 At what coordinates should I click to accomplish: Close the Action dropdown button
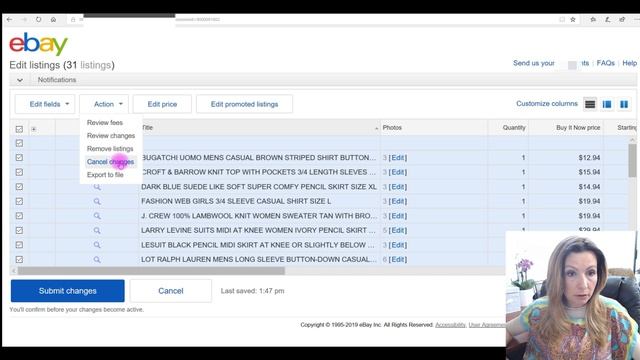(x=104, y=104)
